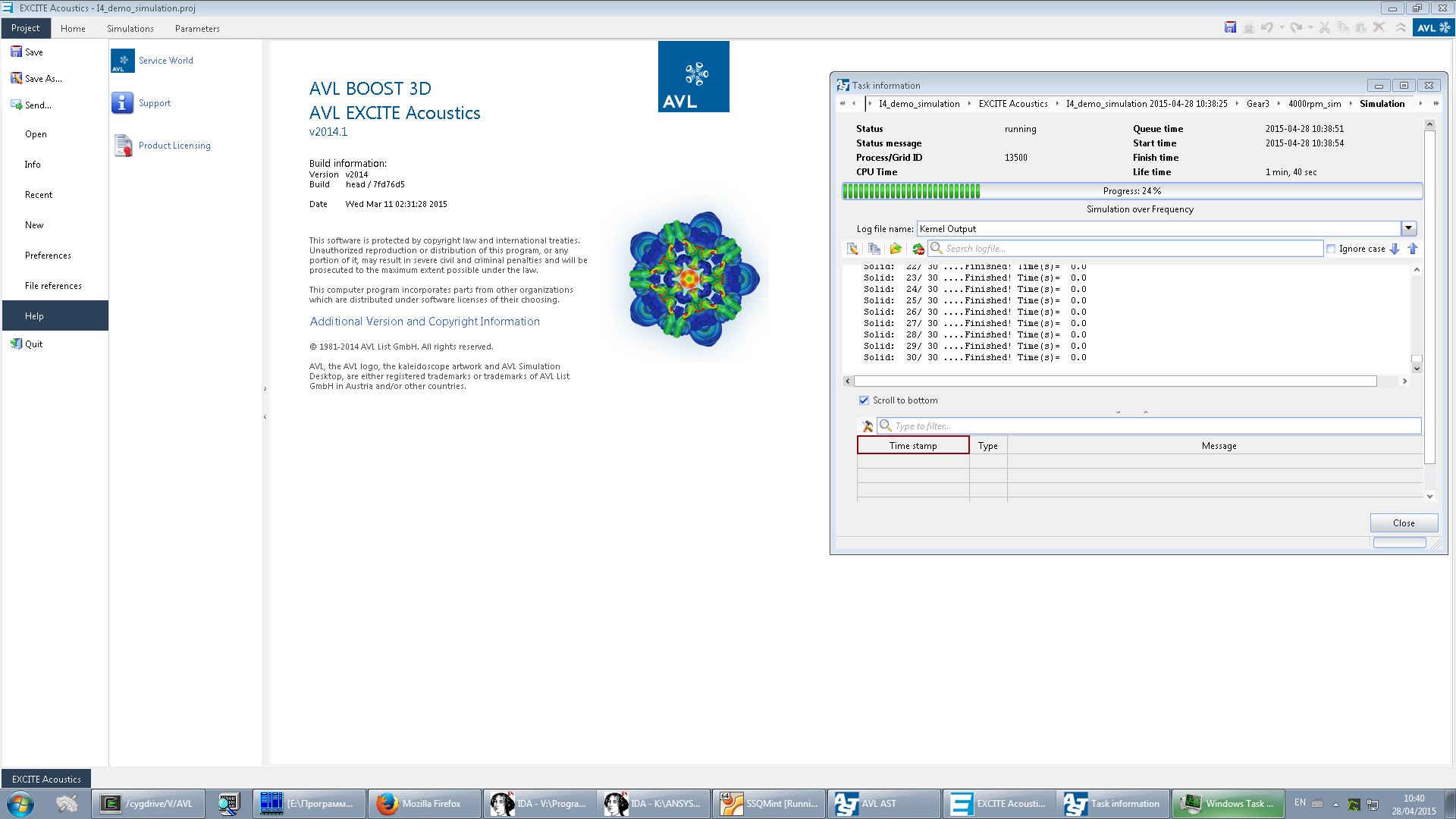The image size is (1456, 819).
Task: Click the Paste clipboard icon
Action: click(x=1361, y=27)
